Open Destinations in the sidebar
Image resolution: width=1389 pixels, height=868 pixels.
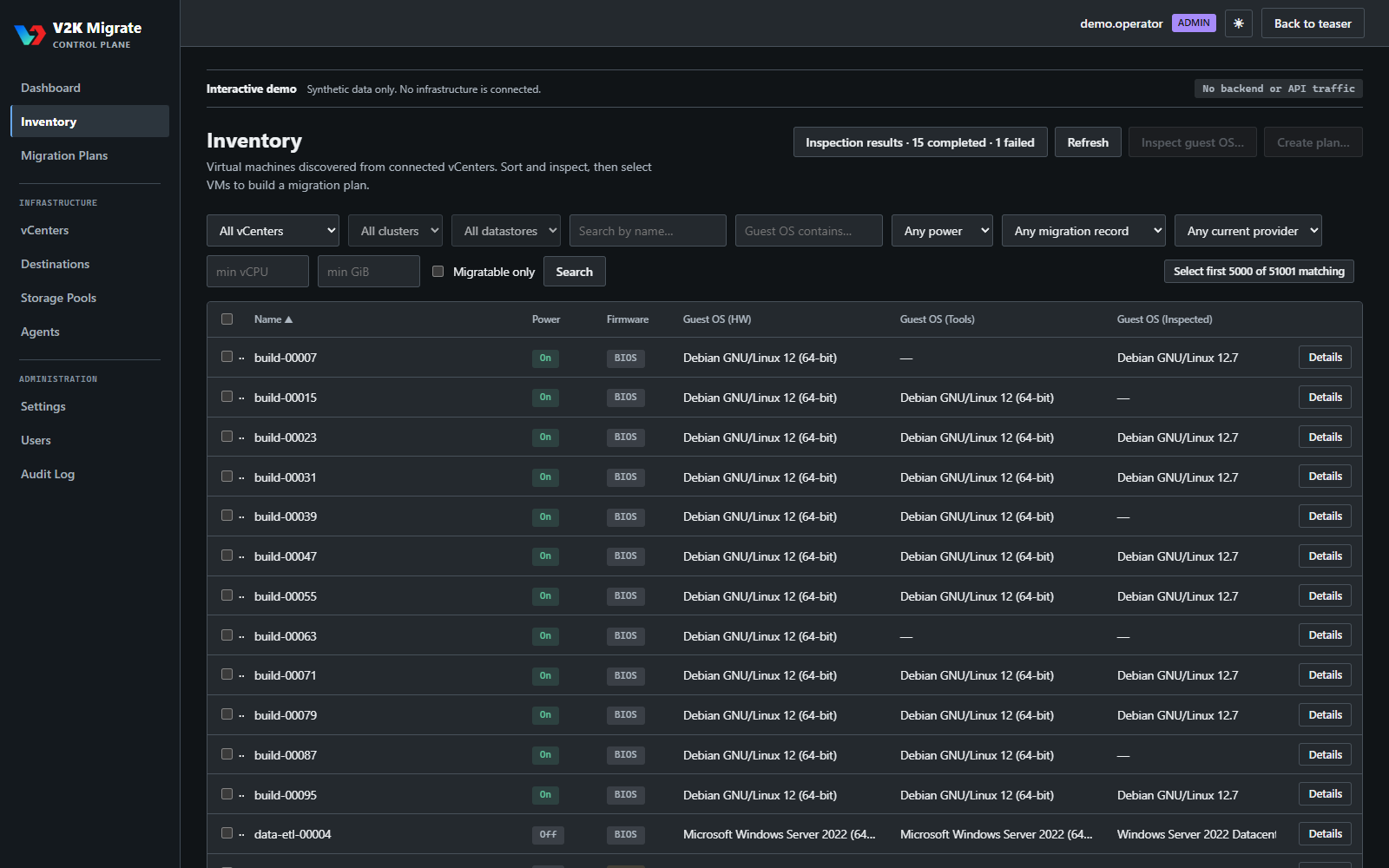pyautogui.click(x=89, y=264)
